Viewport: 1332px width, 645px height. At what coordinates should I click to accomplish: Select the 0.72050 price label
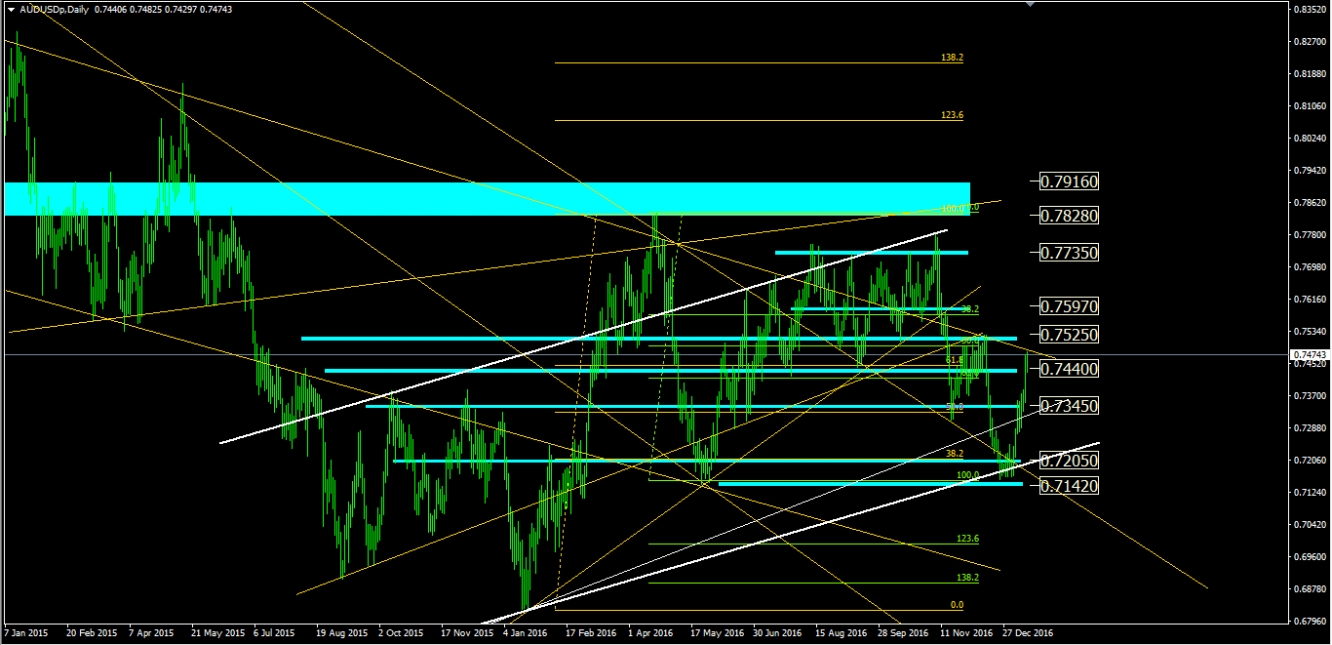tap(1069, 461)
